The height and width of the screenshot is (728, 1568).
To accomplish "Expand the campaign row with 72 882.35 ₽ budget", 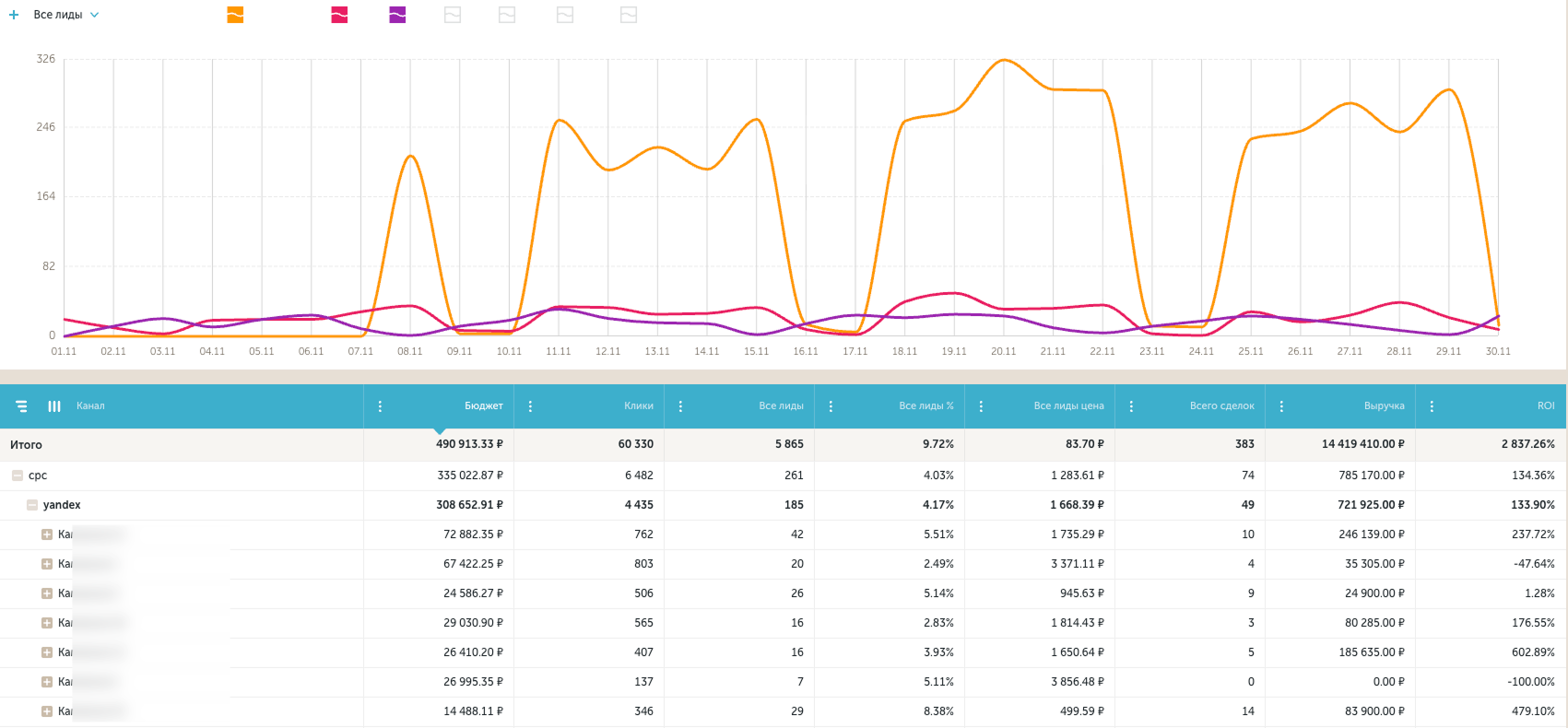I will (x=47, y=534).
